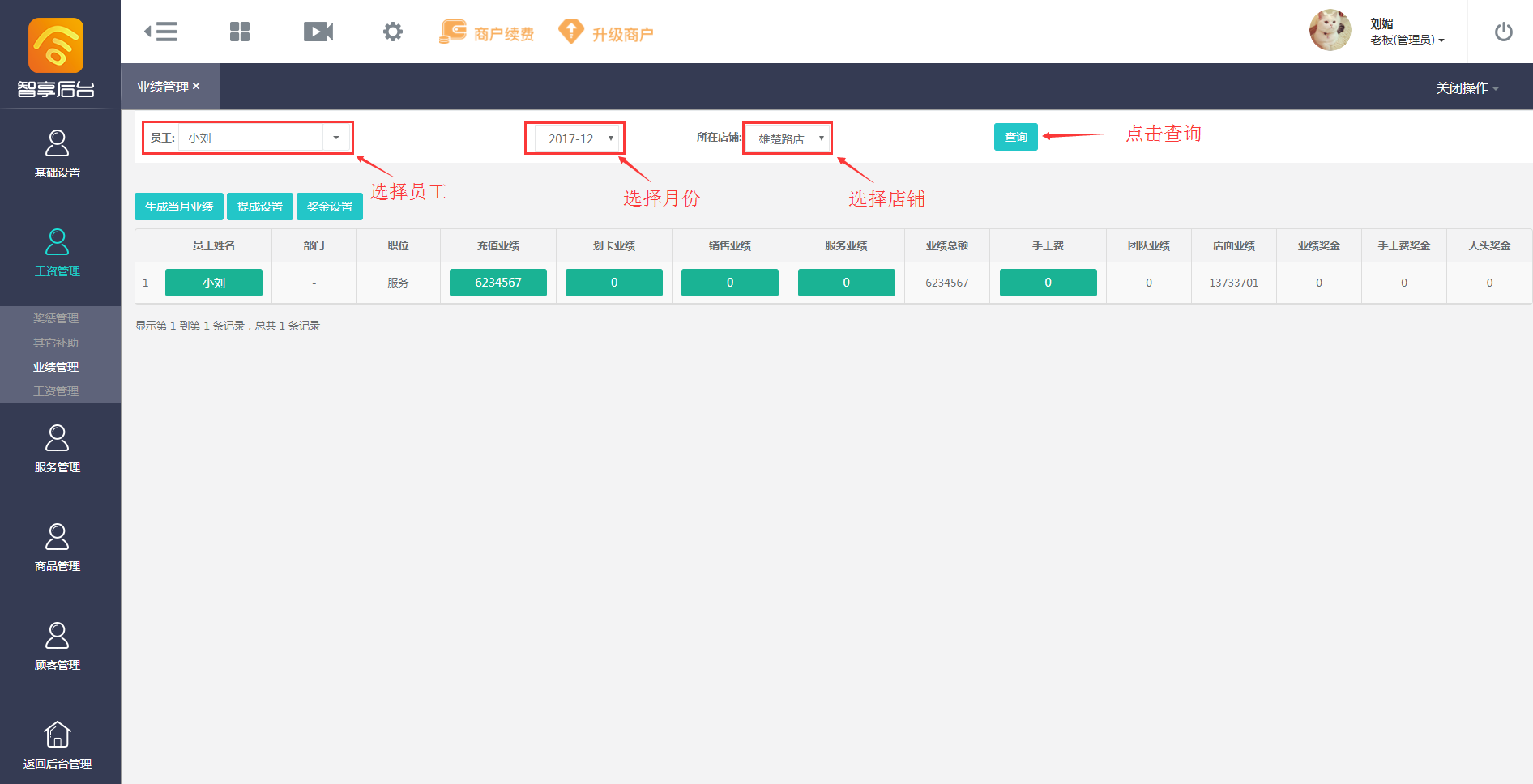Click the 职位 cell 服务
Viewport: 1533px width, 784px height.
point(399,283)
